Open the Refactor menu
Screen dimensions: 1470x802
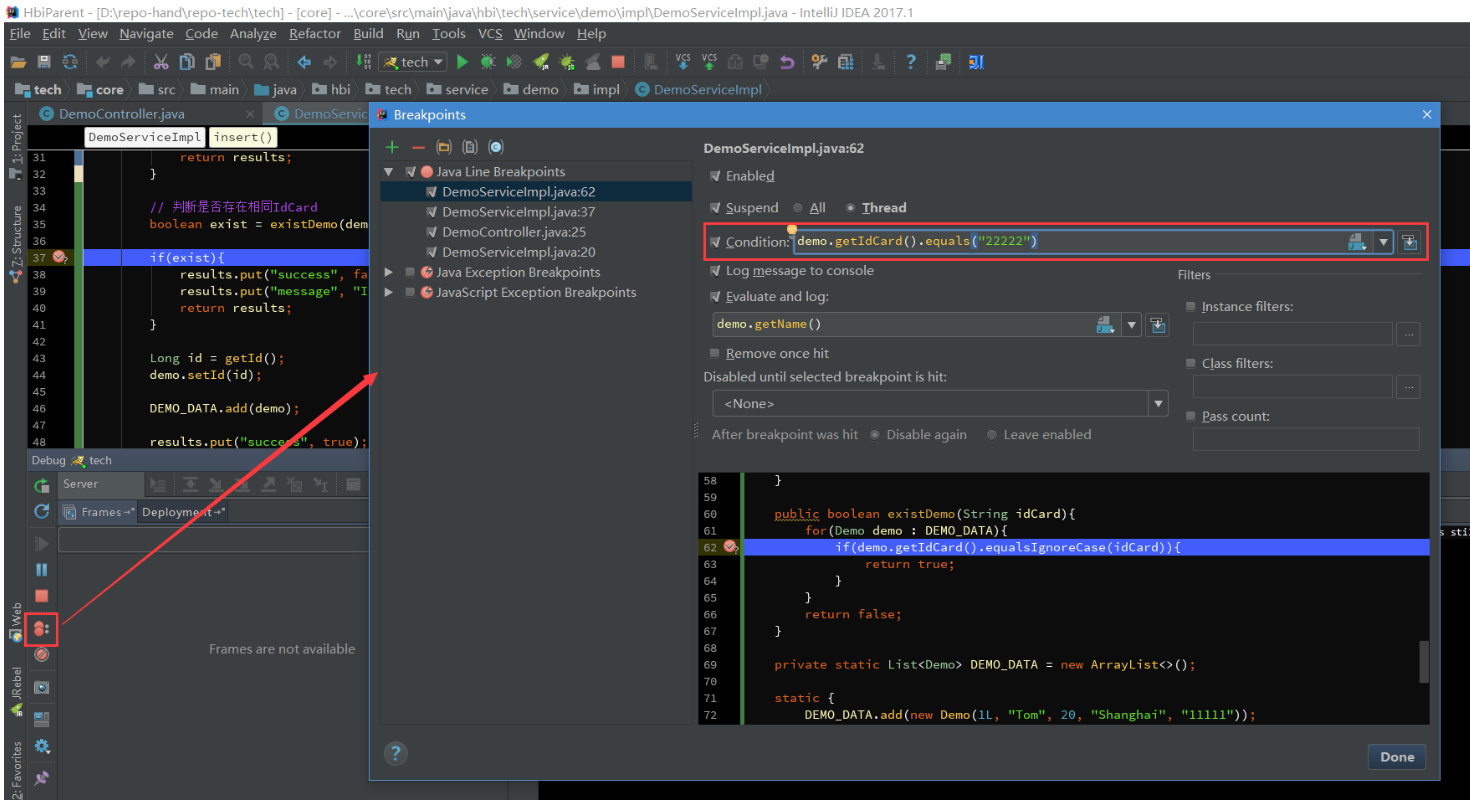click(315, 33)
